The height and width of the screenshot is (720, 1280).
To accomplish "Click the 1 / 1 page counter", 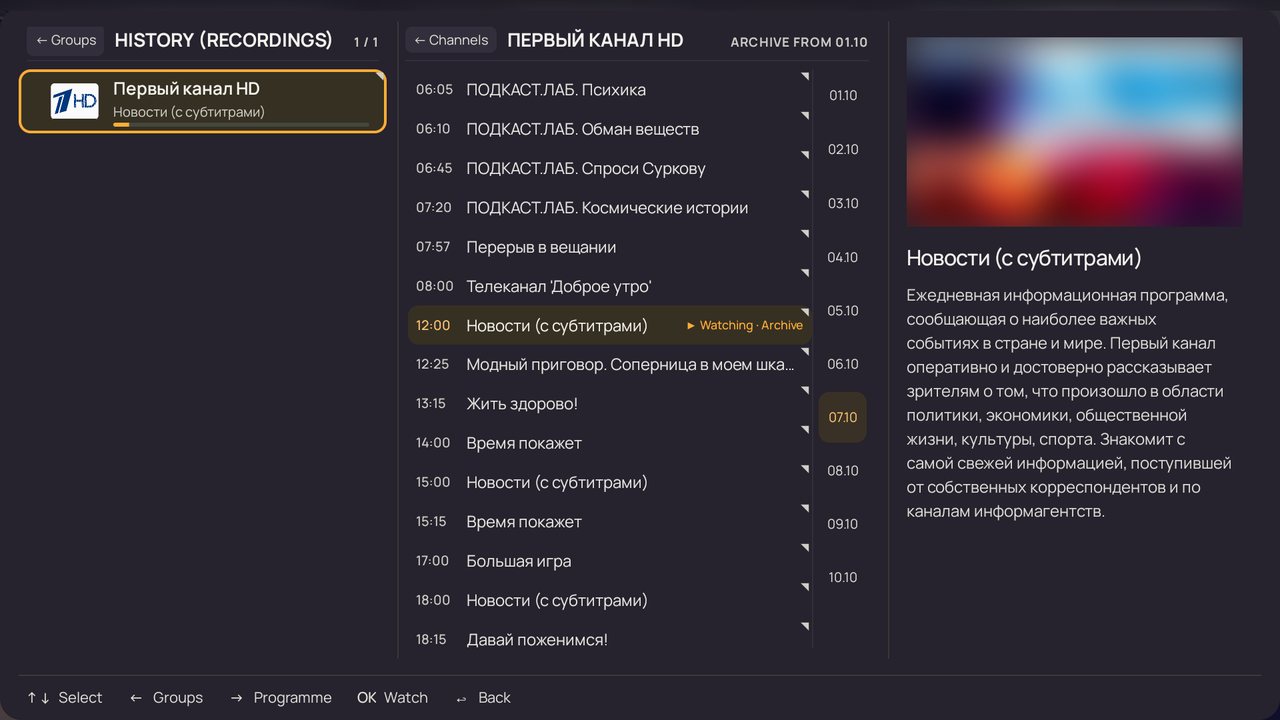I will pos(366,42).
